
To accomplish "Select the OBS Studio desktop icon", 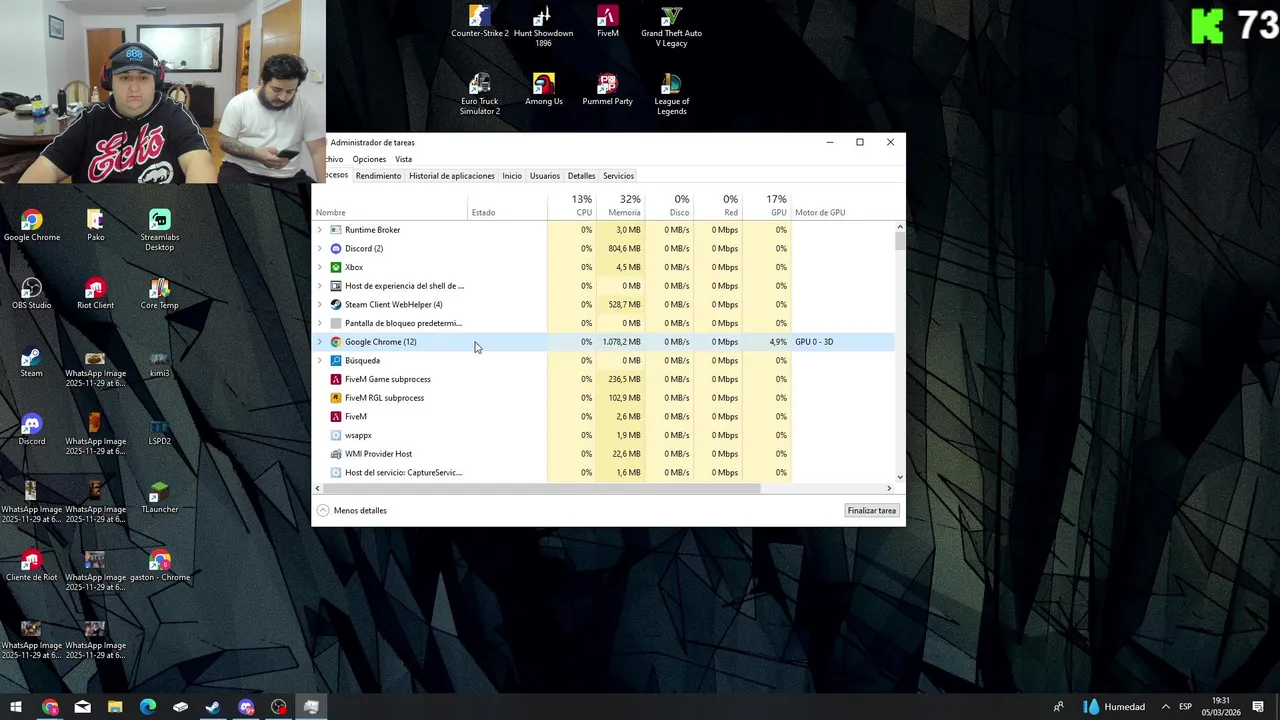I will (32, 294).
